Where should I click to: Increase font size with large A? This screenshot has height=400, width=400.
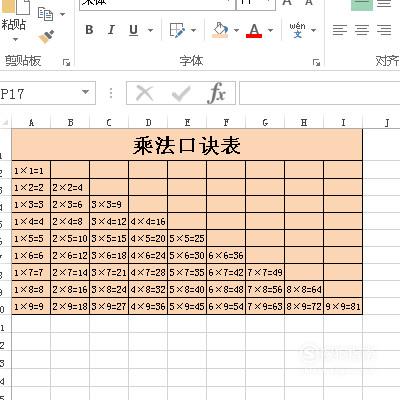(x=287, y=3)
